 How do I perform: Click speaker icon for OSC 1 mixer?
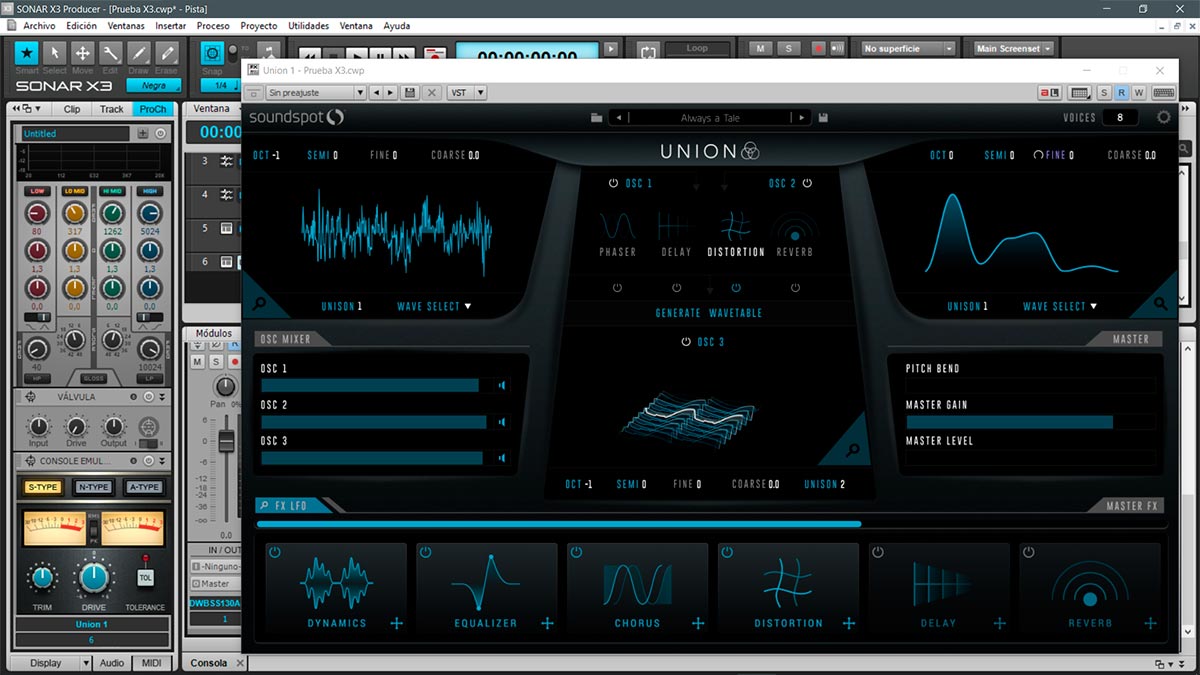click(502, 386)
